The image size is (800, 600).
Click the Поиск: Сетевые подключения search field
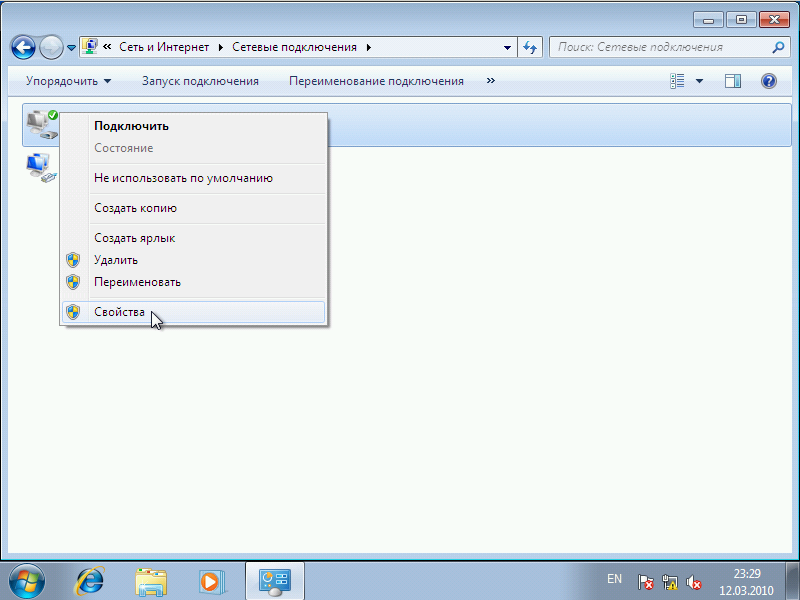(660, 47)
